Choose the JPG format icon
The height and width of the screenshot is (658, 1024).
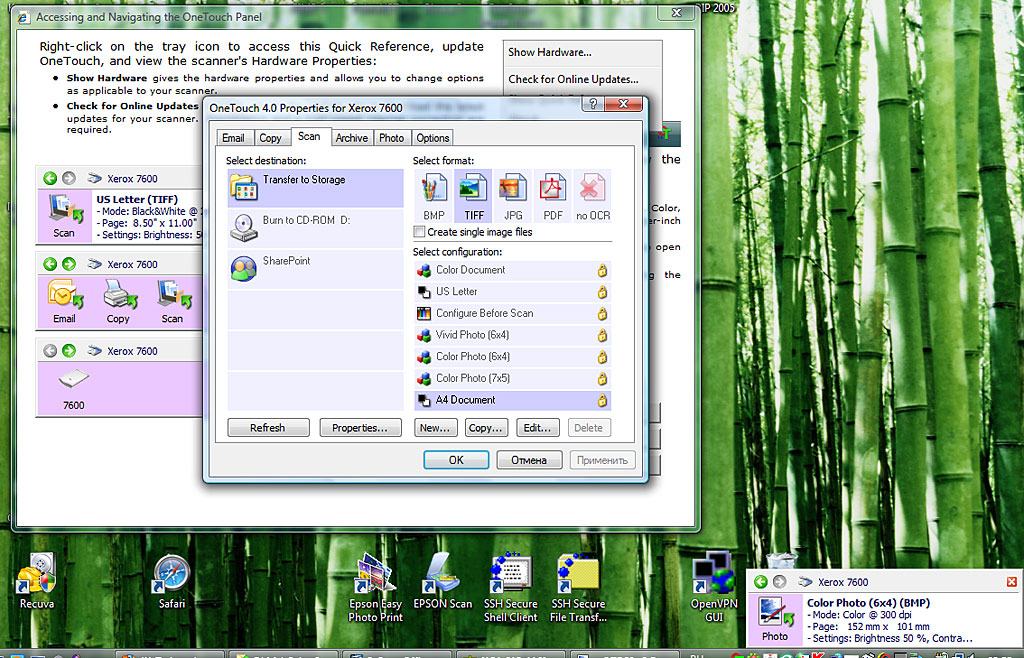tap(513, 196)
